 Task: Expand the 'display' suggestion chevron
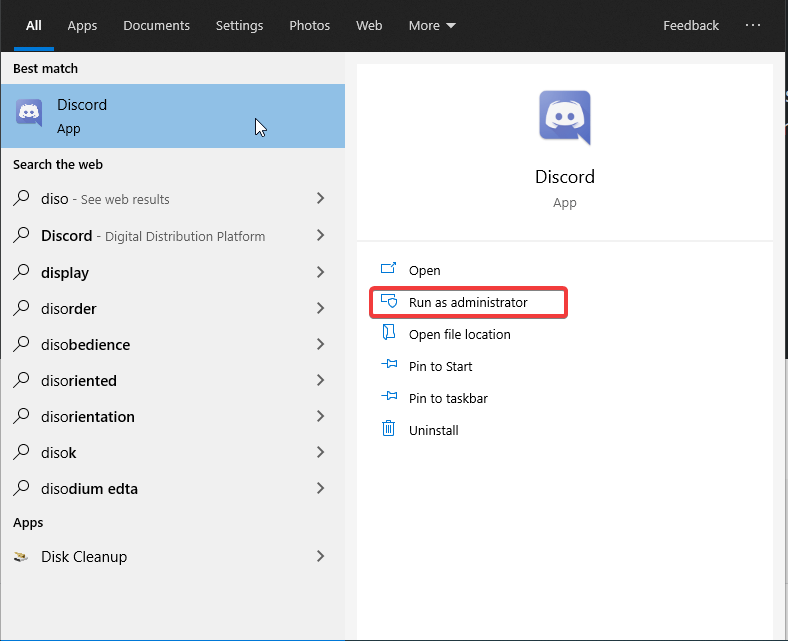click(321, 272)
